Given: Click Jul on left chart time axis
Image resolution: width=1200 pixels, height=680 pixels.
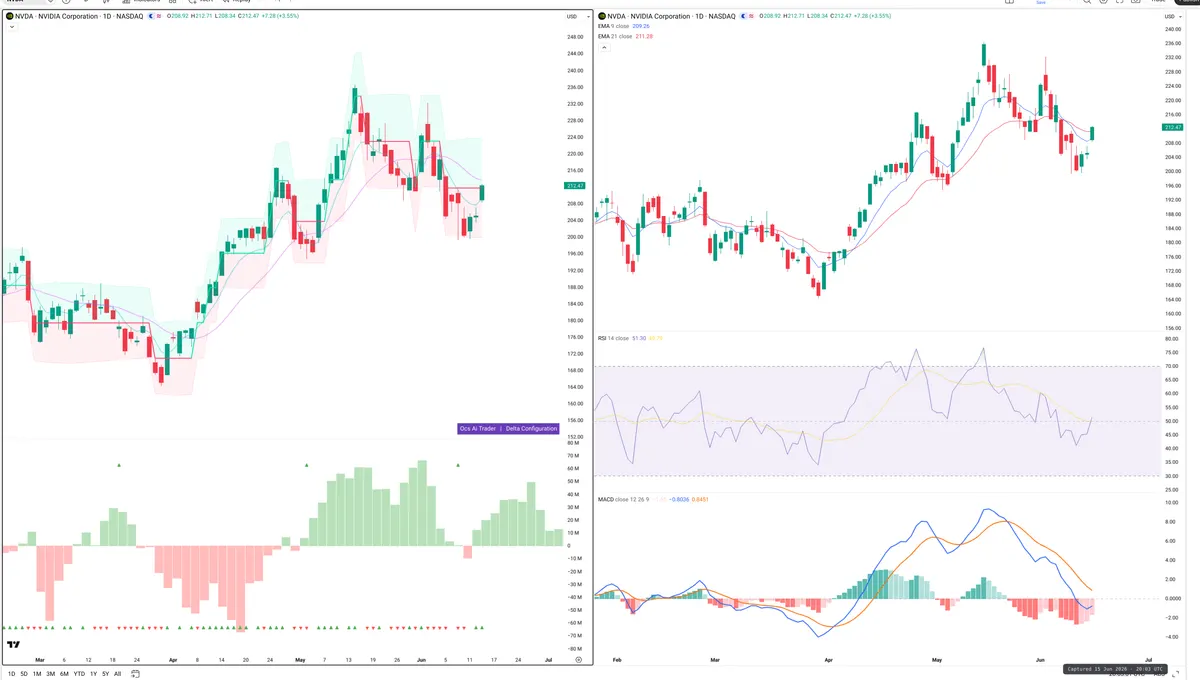Looking at the screenshot, I should (546, 660).
